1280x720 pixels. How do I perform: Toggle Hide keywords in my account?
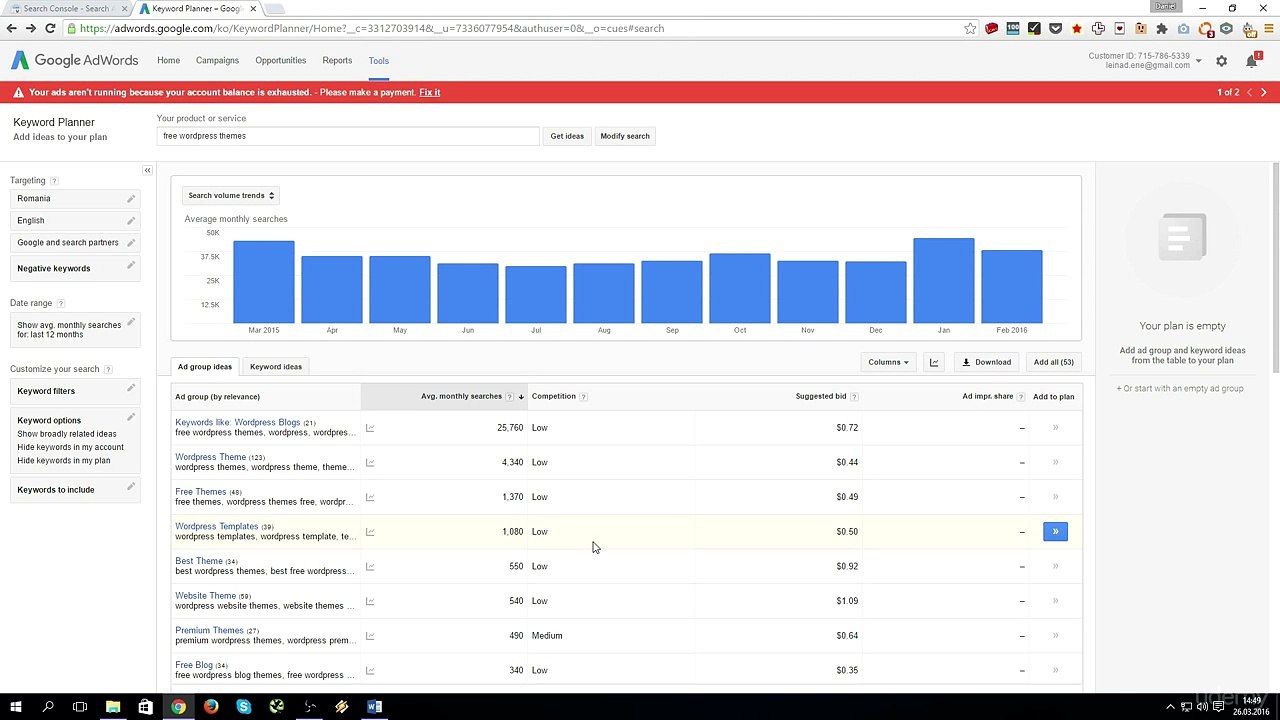pos(70,447)
